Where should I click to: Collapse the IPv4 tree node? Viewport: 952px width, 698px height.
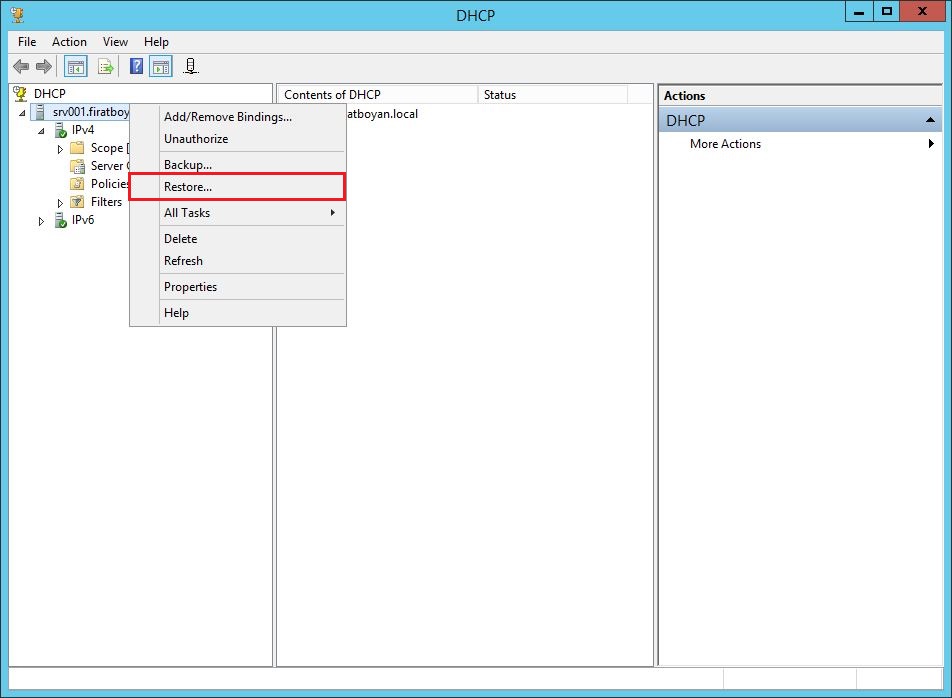point(41,131)
